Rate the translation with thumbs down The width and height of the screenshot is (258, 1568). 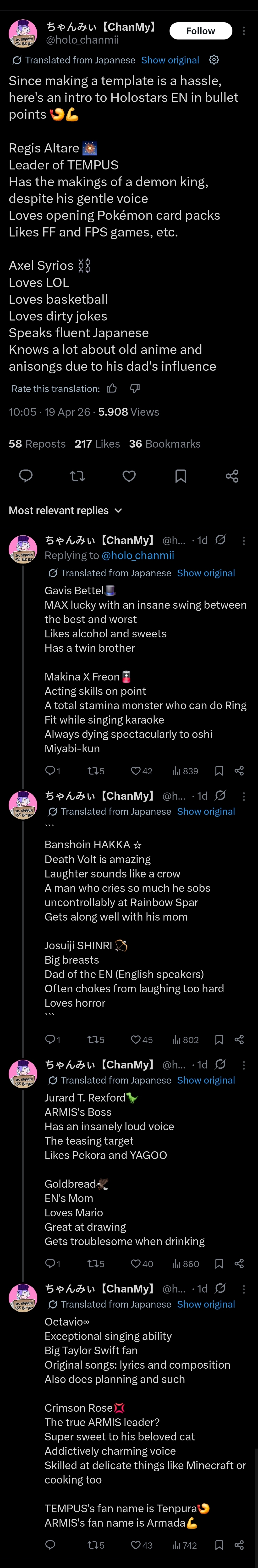(135, 388)
